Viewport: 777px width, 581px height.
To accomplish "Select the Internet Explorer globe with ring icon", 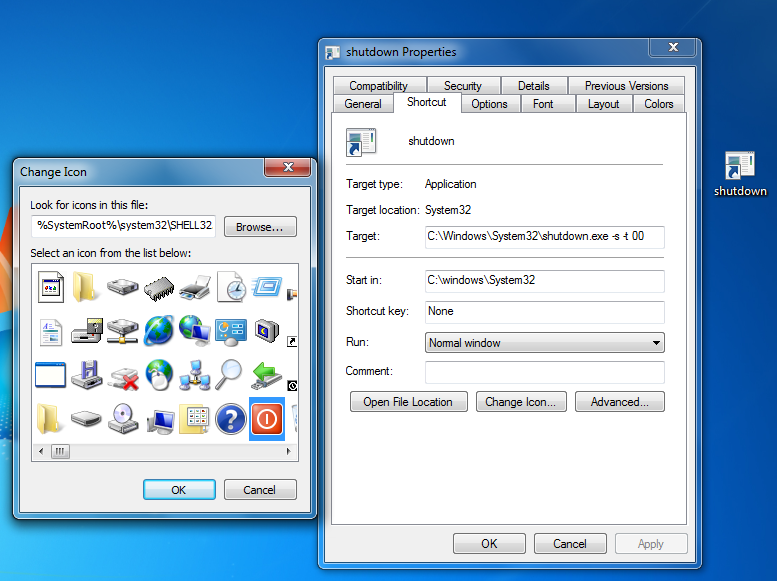I will pyautogui.click(x=159, y=330).
